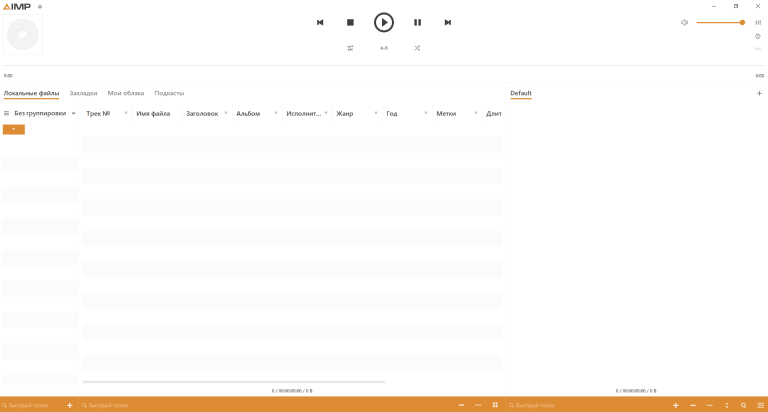Stop playback with the square button
Viewport: 768px width, 412px height.
[350, 23]
